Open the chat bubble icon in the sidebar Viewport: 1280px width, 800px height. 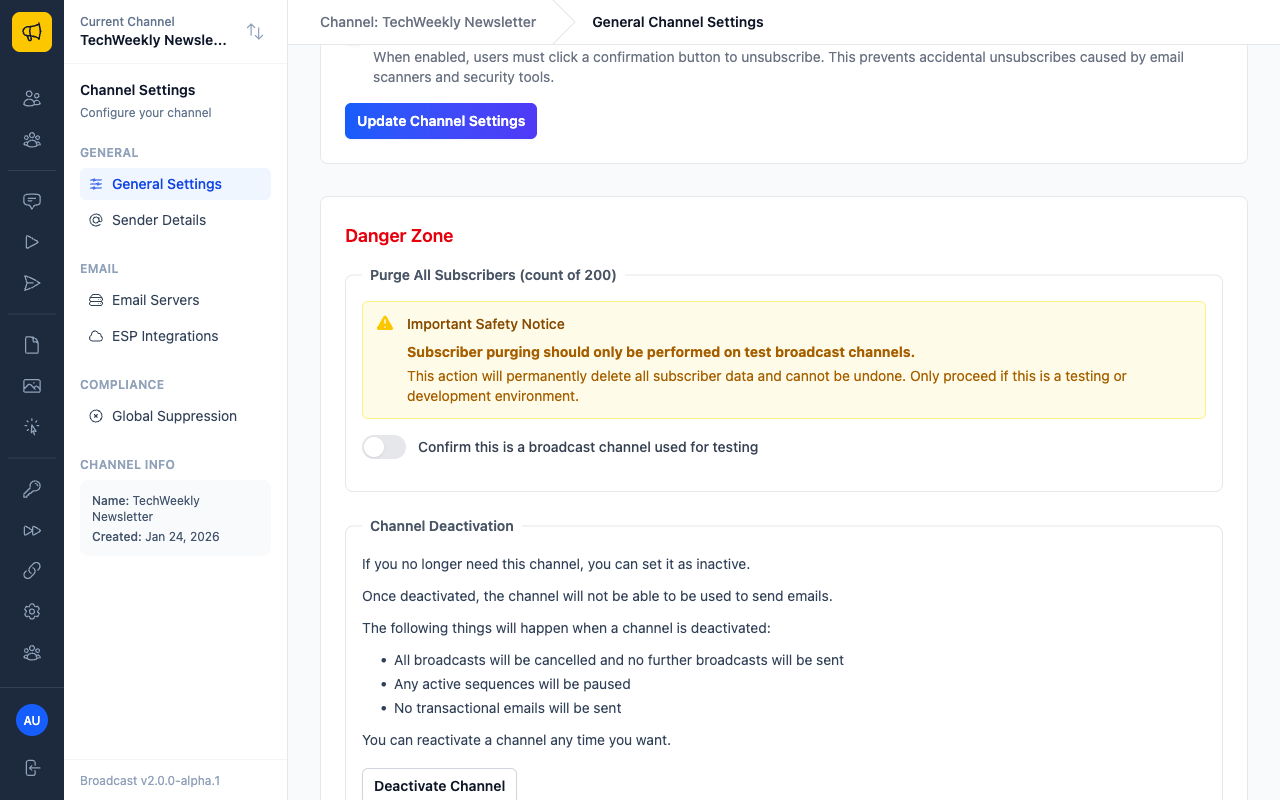pyautogui.click(x=32, y=201)
